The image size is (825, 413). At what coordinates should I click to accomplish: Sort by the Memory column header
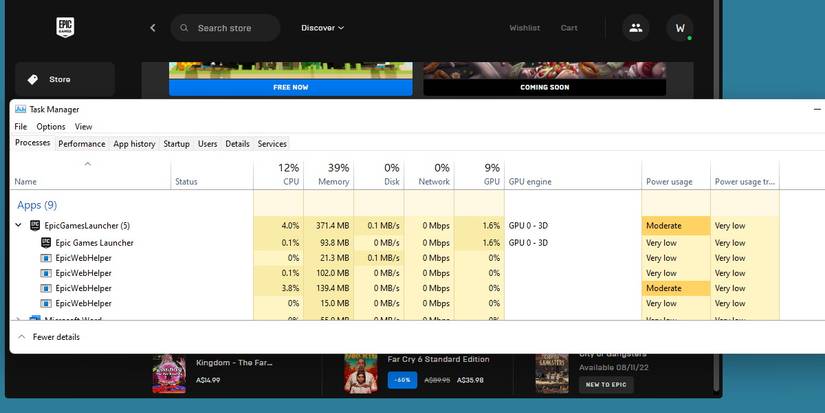(329, 175)
